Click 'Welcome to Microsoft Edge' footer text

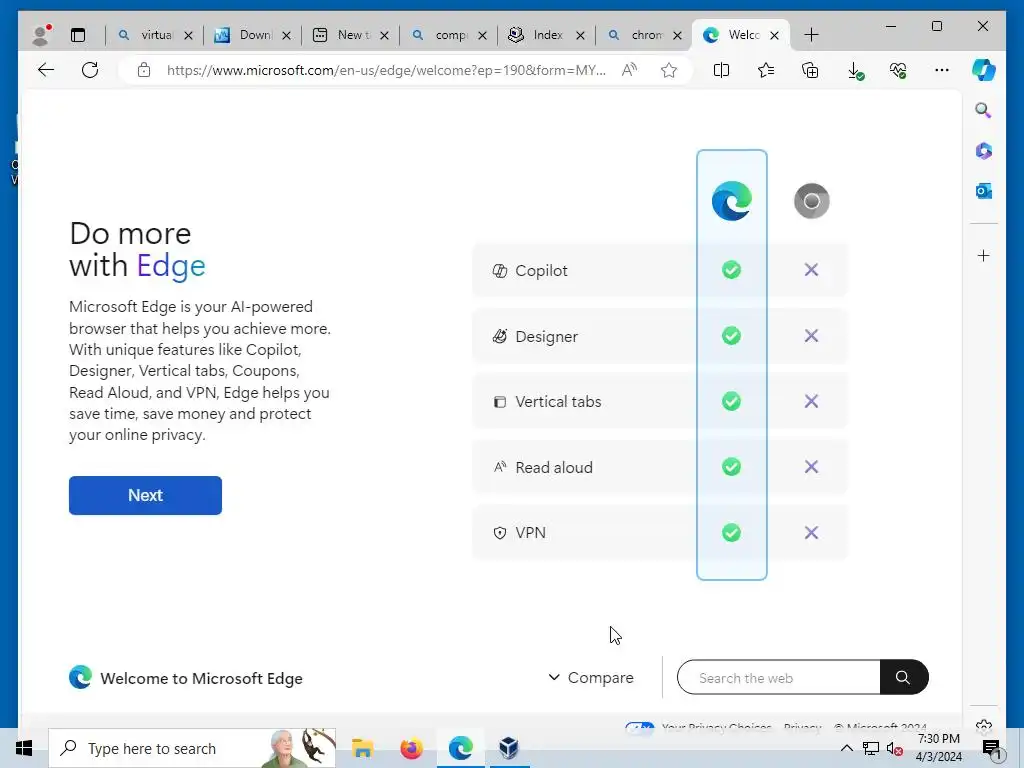[x=201, y=679]
